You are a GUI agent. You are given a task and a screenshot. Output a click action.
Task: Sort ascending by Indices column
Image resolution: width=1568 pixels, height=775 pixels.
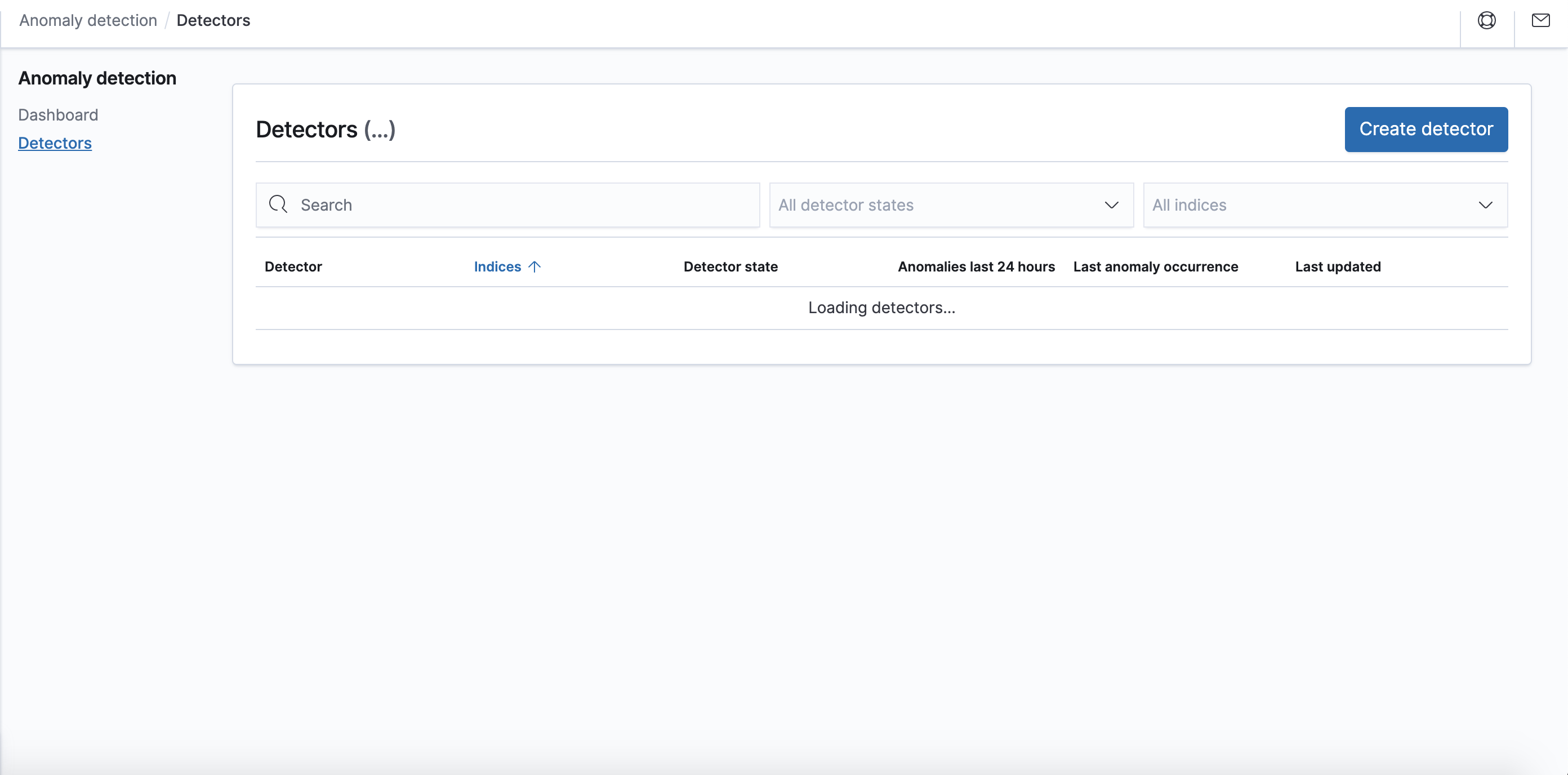point(497,266)
